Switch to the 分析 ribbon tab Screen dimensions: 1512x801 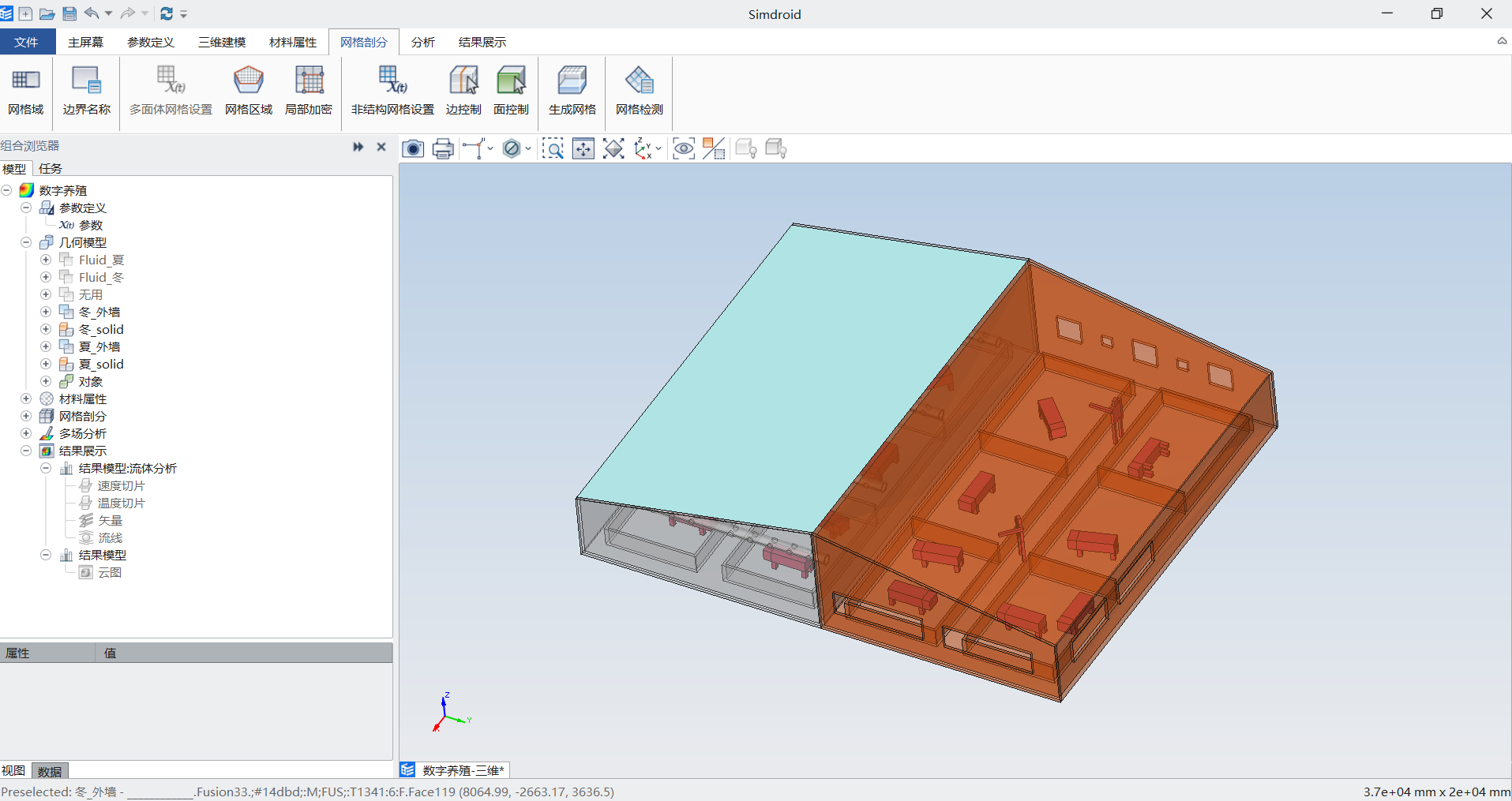click(x=422, y=42)
